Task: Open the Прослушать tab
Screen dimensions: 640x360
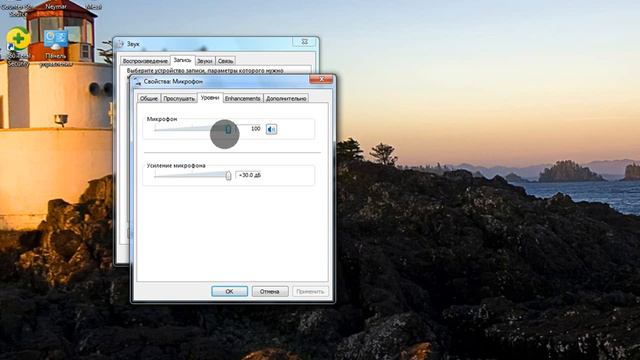Action: tap(179, 98)
